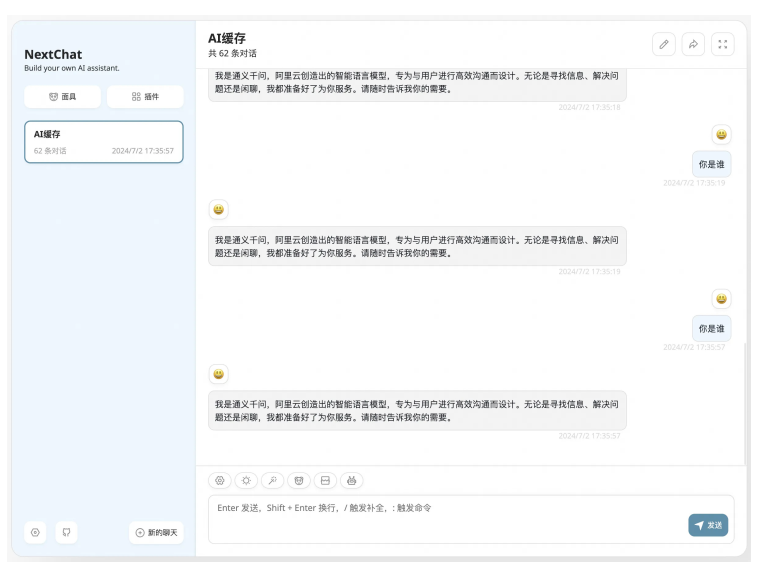Open the 面具 (mask) page

pos(62,97)
